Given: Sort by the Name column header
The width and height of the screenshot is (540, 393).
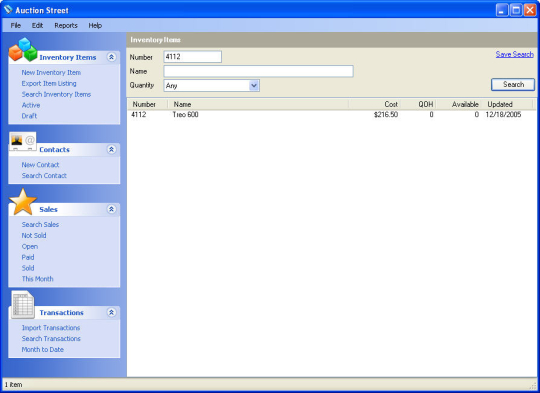Looking at the screenshot, I should click(258, 104).
